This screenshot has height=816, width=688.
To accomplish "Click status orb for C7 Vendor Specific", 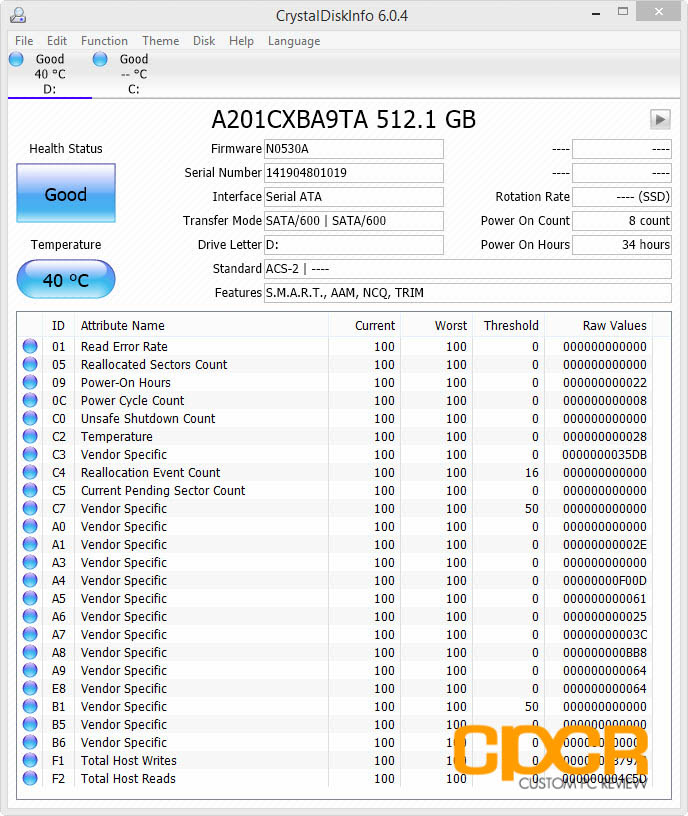I will [30, 508].
